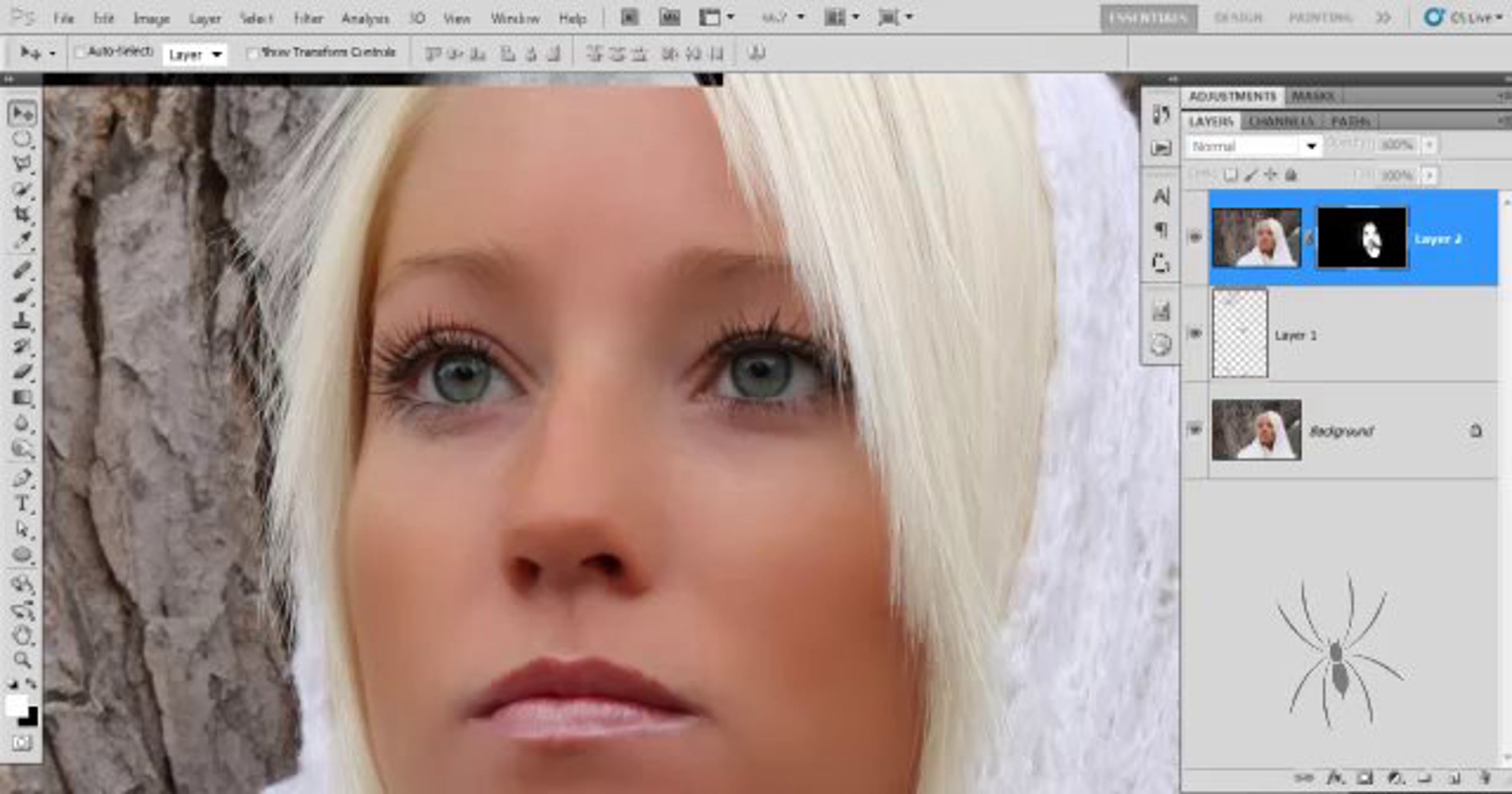
Task: Hide Layer 1 using its eye icon
Action: (x=1194, y=333)
